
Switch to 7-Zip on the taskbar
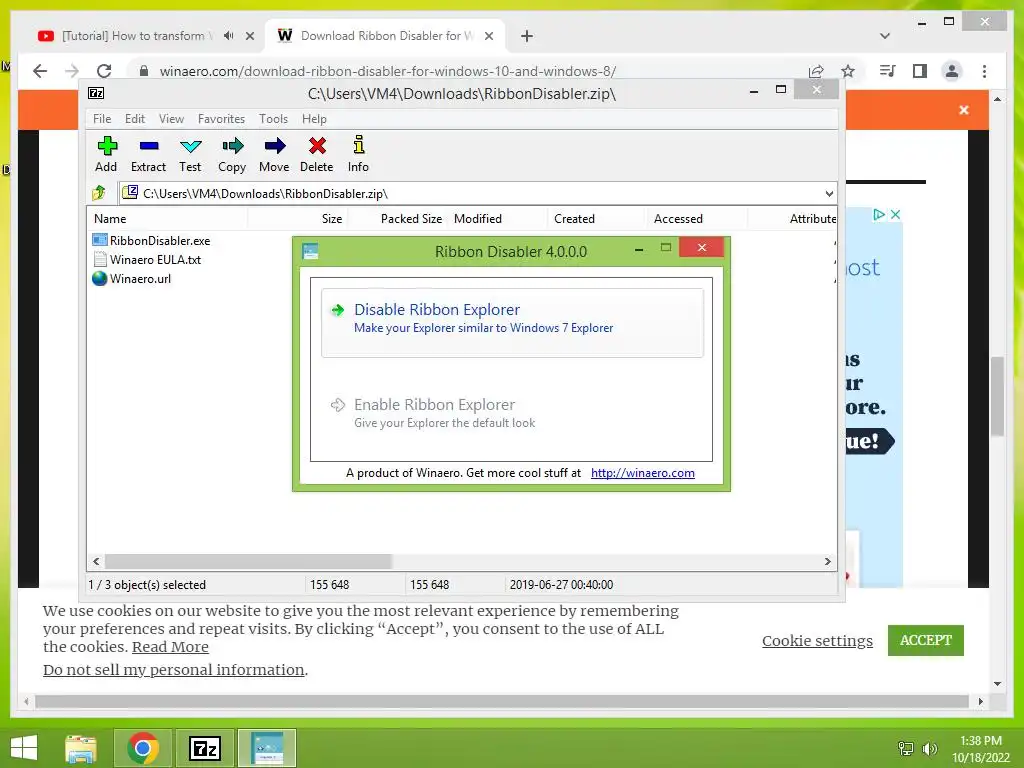tap(204, 748)
